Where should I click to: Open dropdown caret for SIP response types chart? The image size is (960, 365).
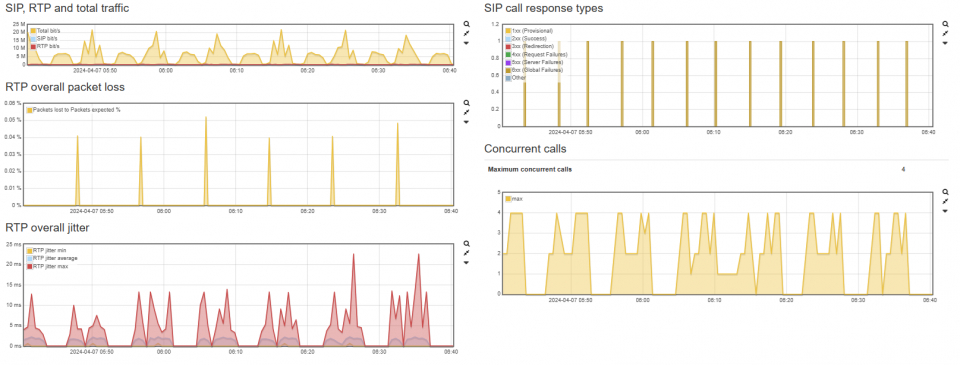click(945, 43)
